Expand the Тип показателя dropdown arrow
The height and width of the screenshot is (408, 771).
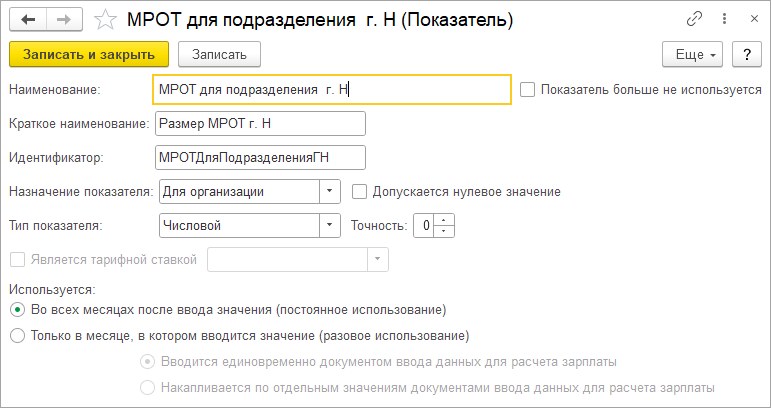click(x=330, y=226)
